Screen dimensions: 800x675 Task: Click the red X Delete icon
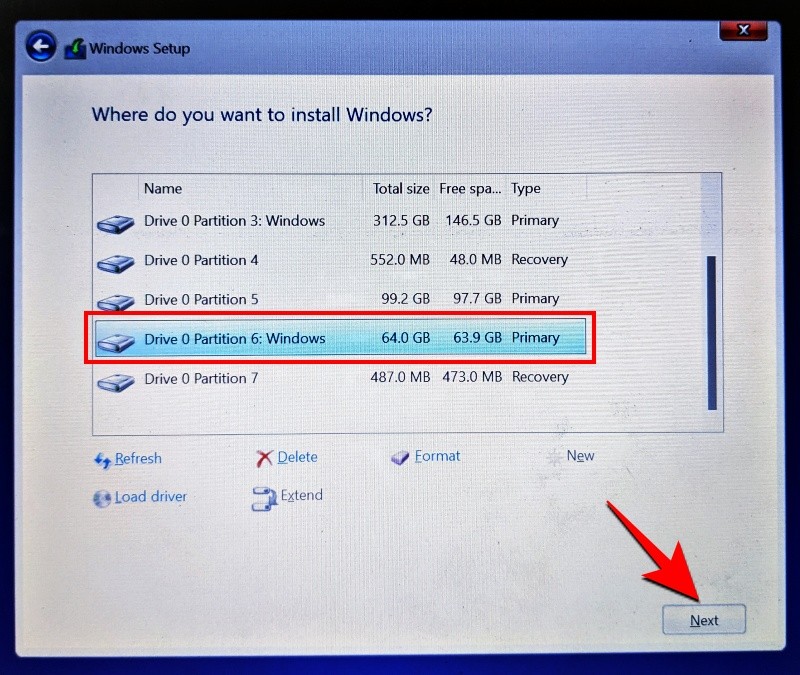[264, 458]
